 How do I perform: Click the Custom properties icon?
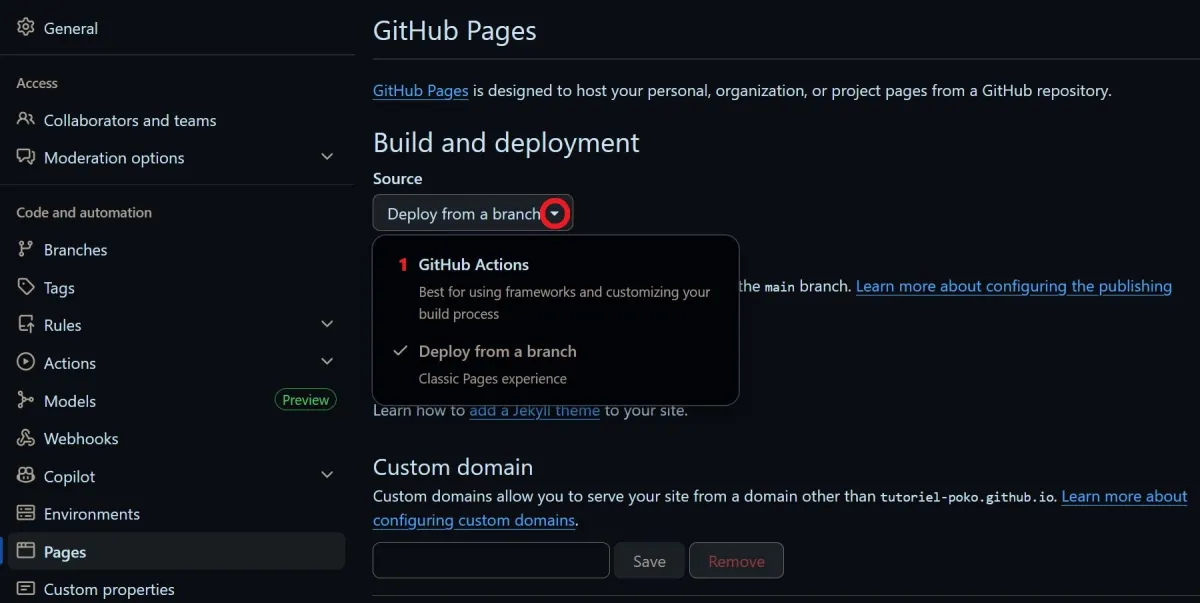(26, 590)
